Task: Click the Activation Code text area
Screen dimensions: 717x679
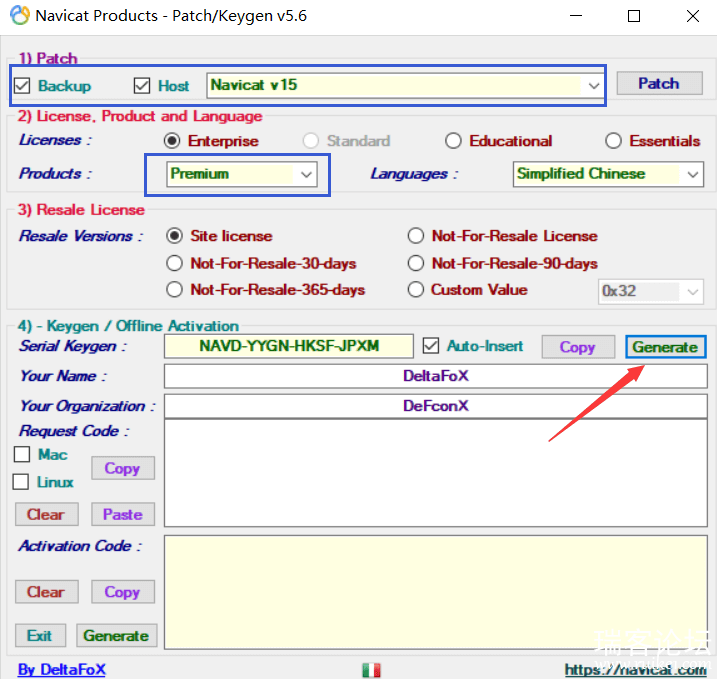Action: click(x=435, y=592)
